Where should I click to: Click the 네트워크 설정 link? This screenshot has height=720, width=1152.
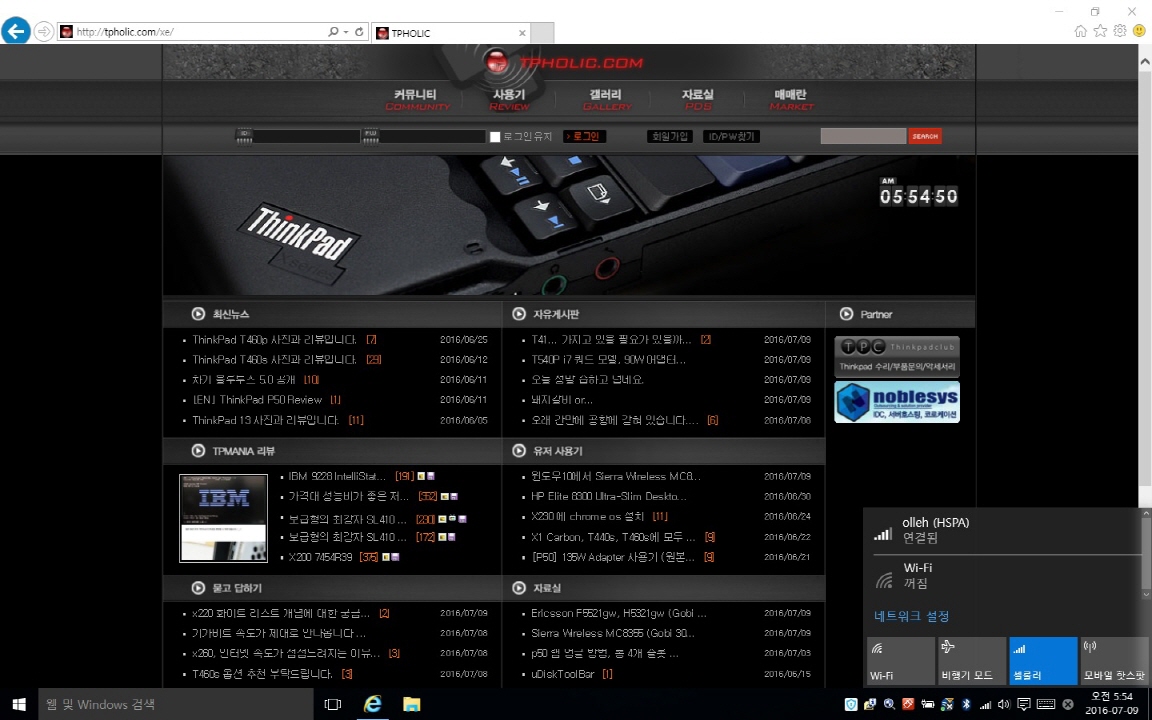[911, 616]
